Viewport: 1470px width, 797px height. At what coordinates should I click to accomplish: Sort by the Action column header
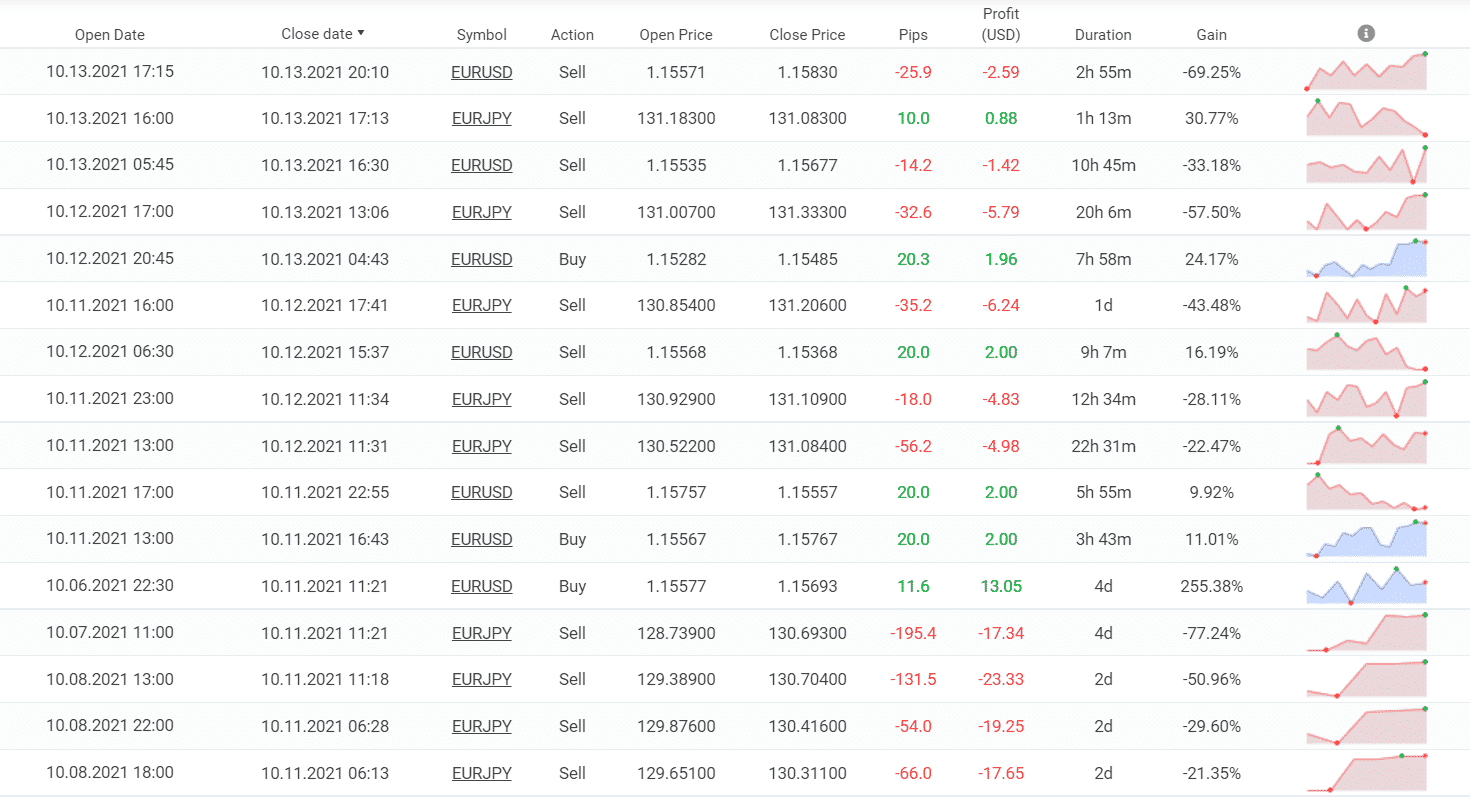(572, 35)
